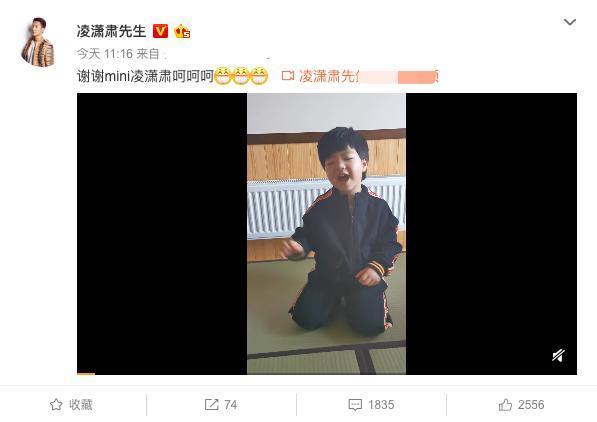Open 凌潇肃先生 profile name link

click(x=111, y=31)
